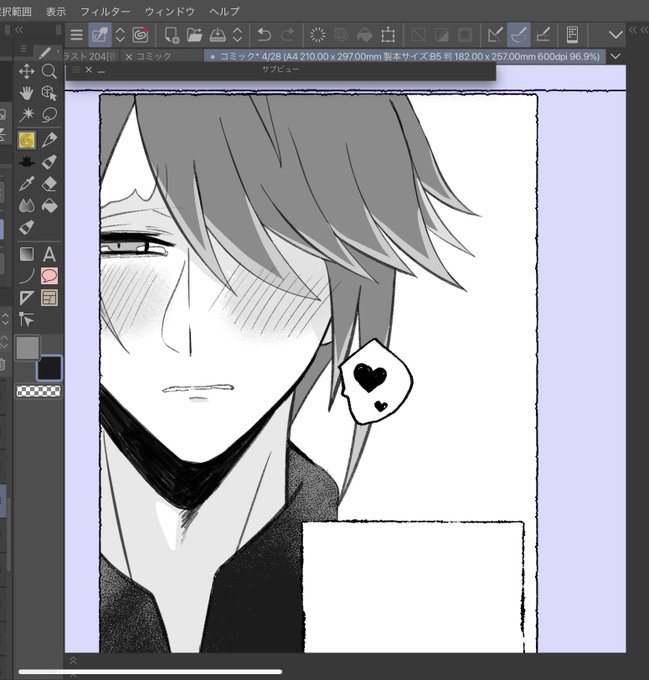Save the document with the save icon
Image resolution: width=649 pixels, height=680 pixels.
[218, 35]
